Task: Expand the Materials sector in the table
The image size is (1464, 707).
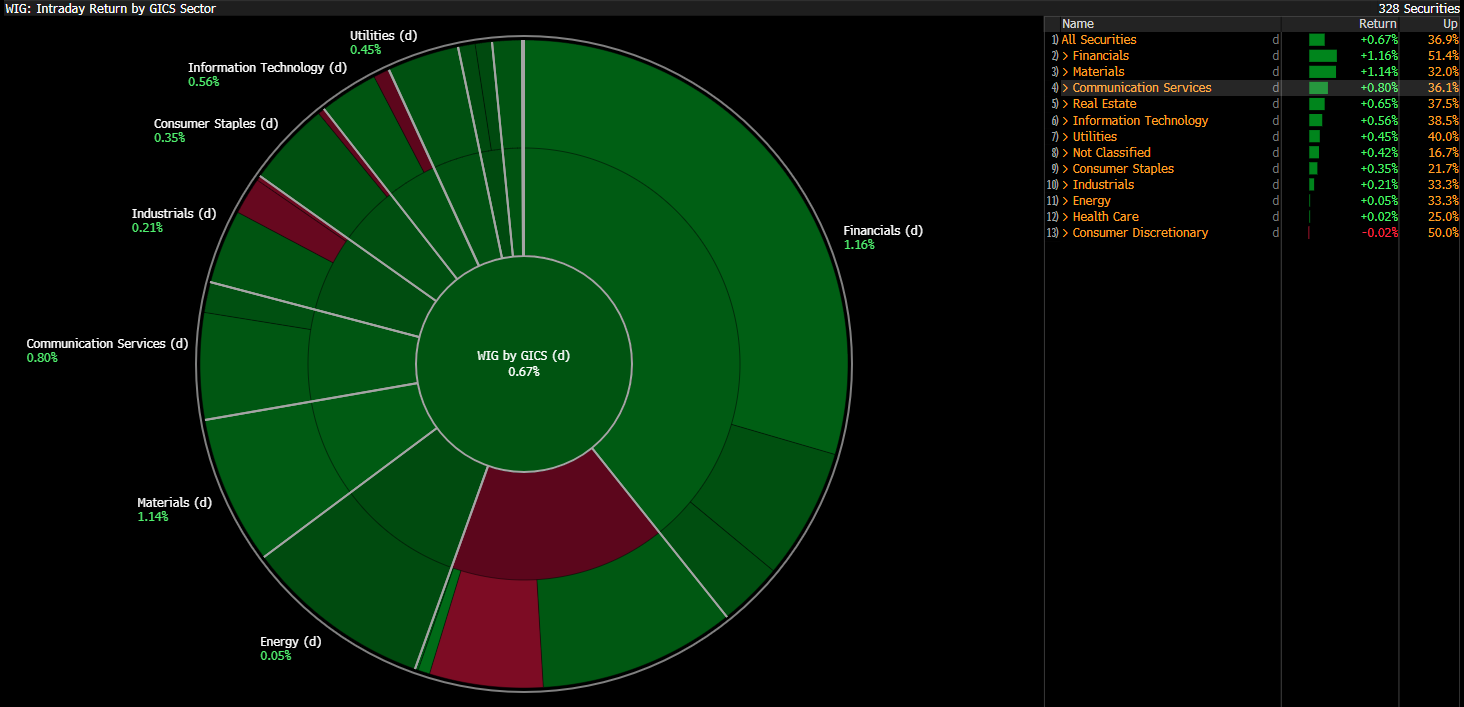Action: click(x=1066, y=72)
